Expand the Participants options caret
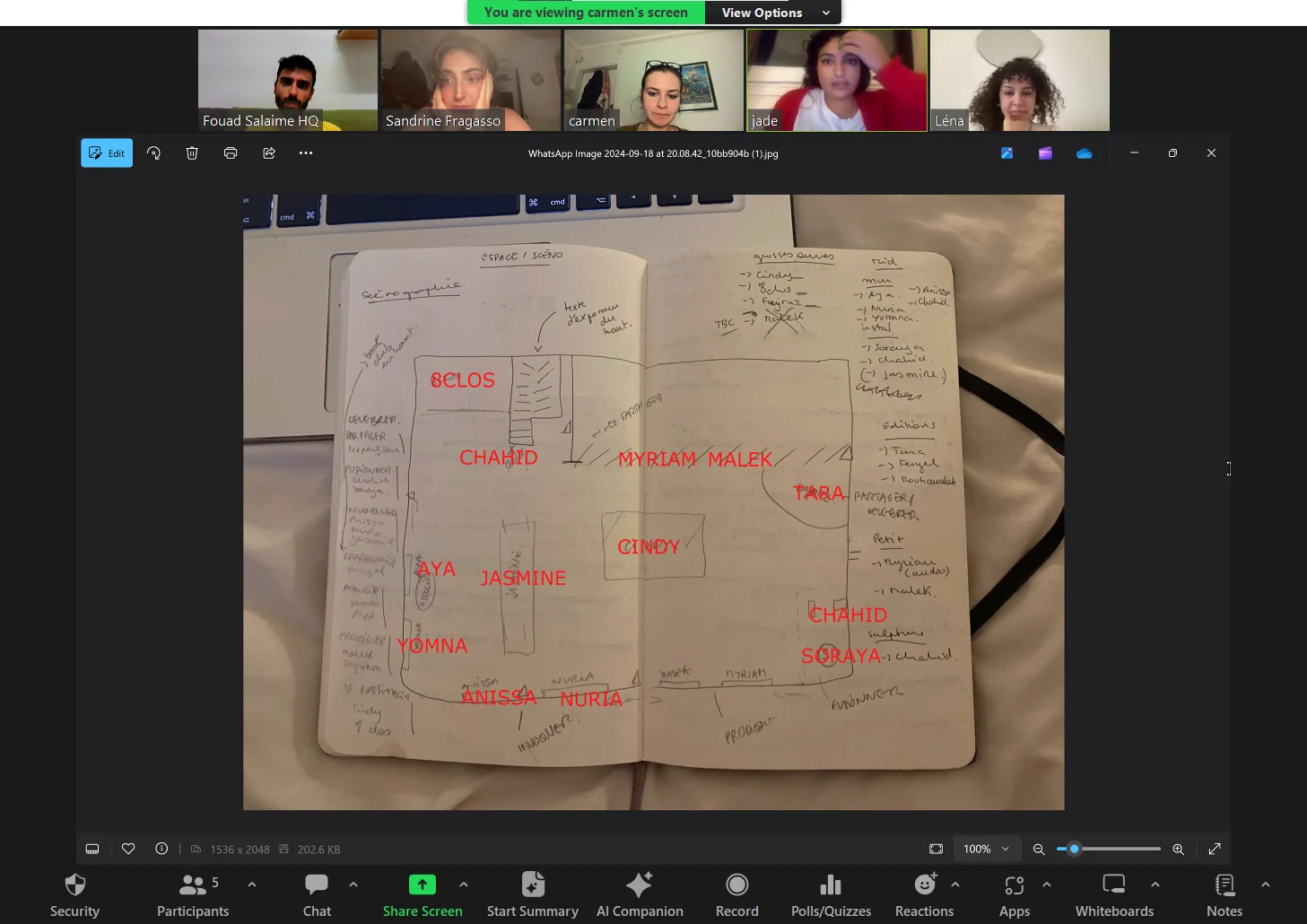The height and width of the screenshot is (924, 1307). 252,885
